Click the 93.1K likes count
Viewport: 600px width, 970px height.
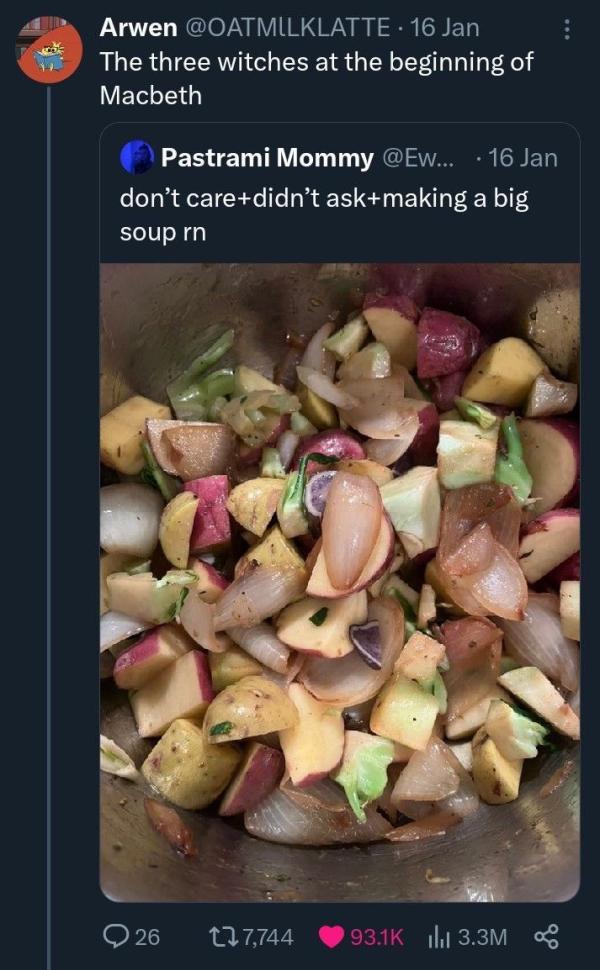376,936
